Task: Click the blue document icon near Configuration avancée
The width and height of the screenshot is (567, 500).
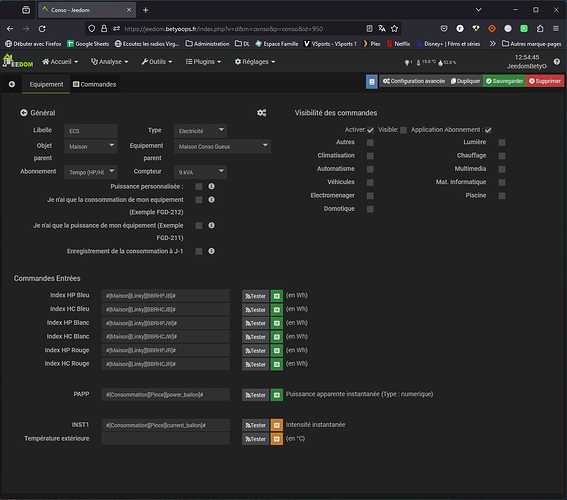Action: tap(371, 81)
